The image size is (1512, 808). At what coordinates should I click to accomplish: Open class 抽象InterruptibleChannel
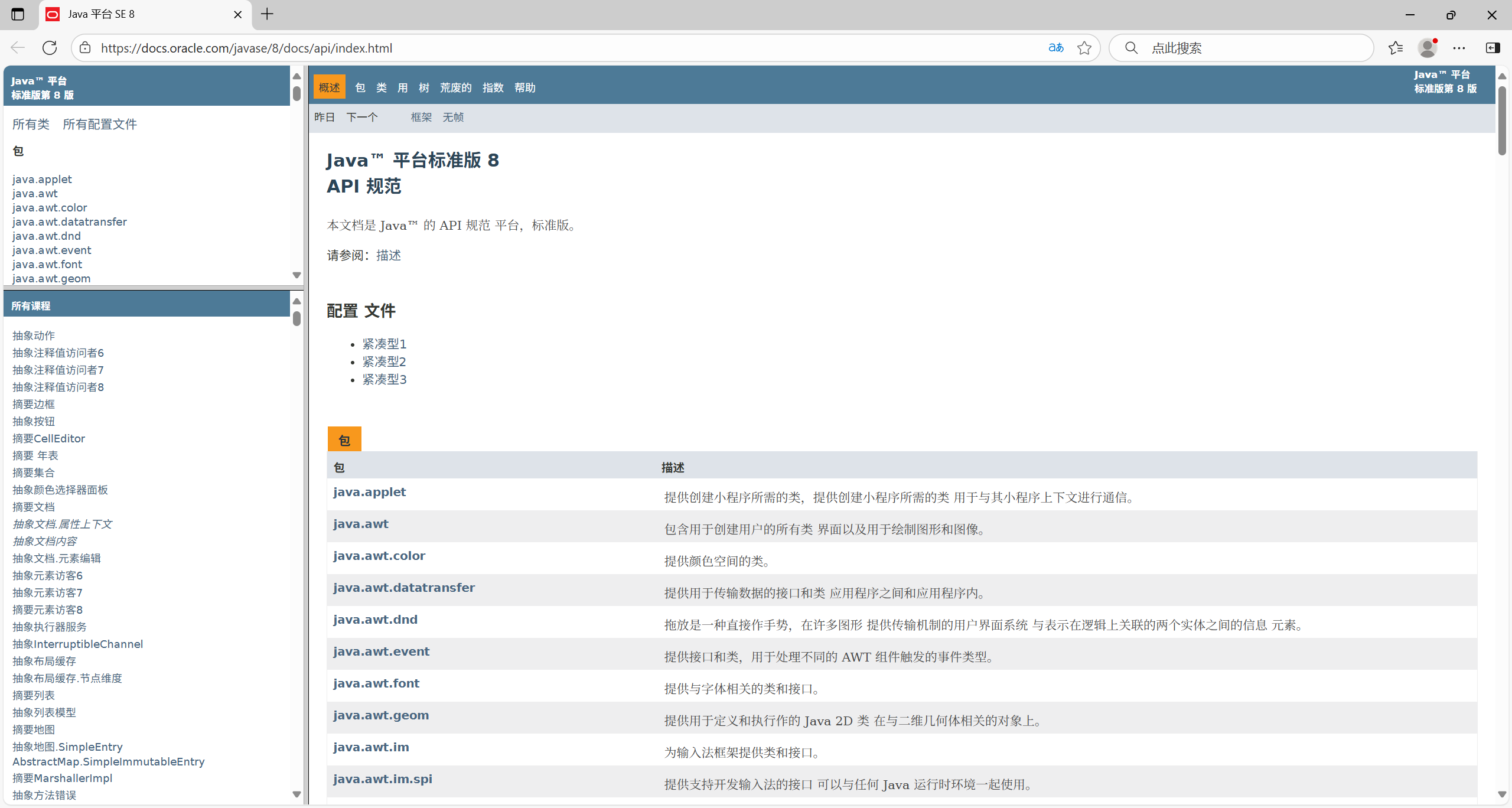(77, 644)
